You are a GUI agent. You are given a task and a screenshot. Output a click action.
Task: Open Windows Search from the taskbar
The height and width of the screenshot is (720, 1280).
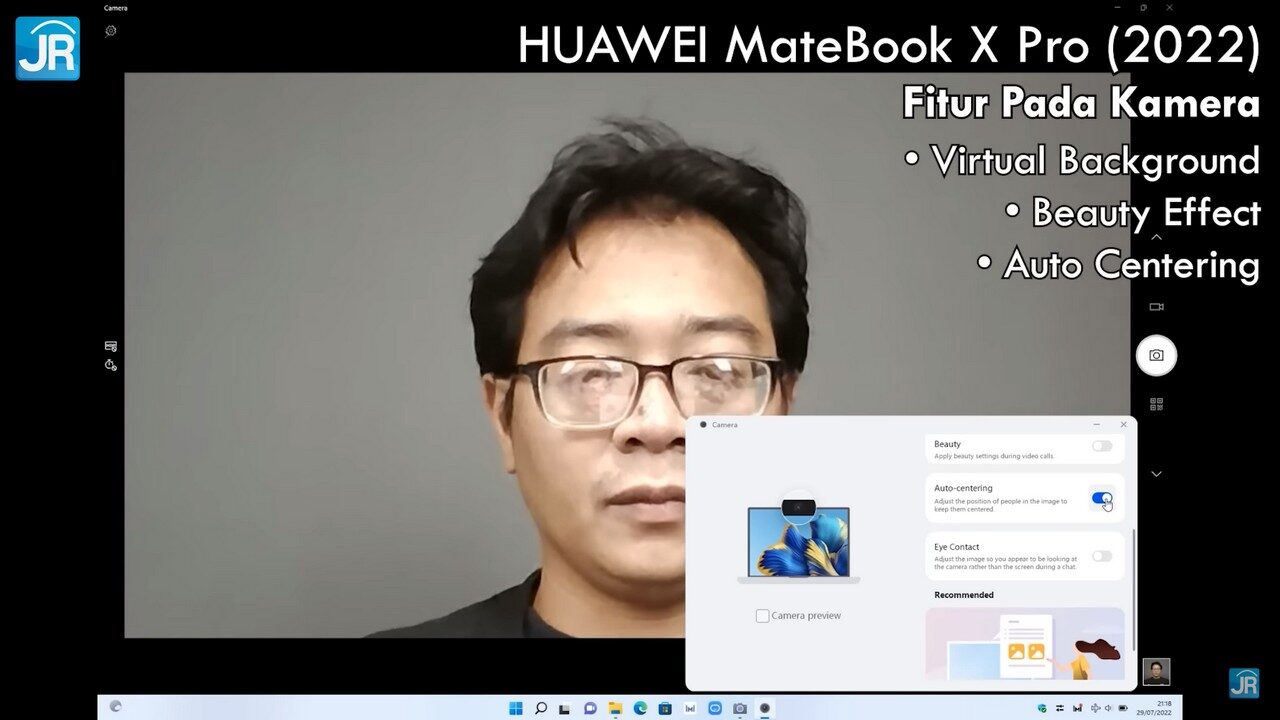[540, 708]
